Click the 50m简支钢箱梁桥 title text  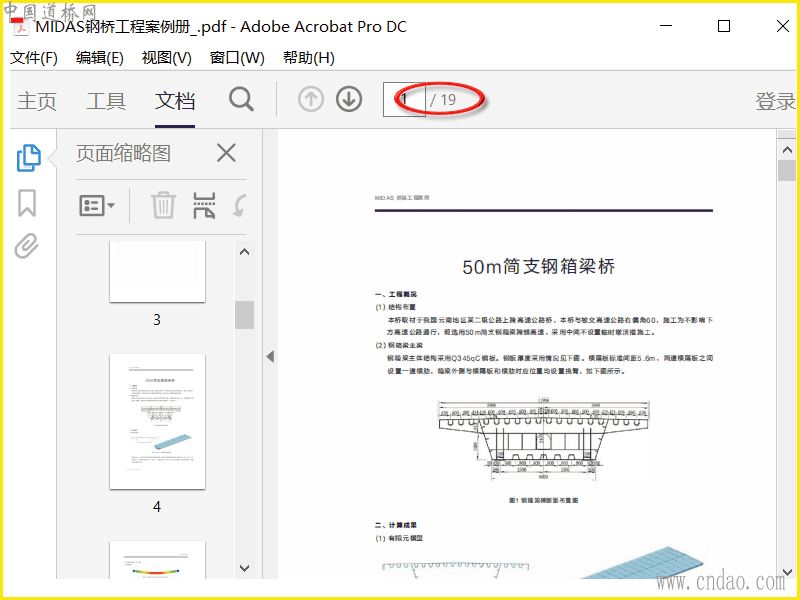click(x=539, y=267)
